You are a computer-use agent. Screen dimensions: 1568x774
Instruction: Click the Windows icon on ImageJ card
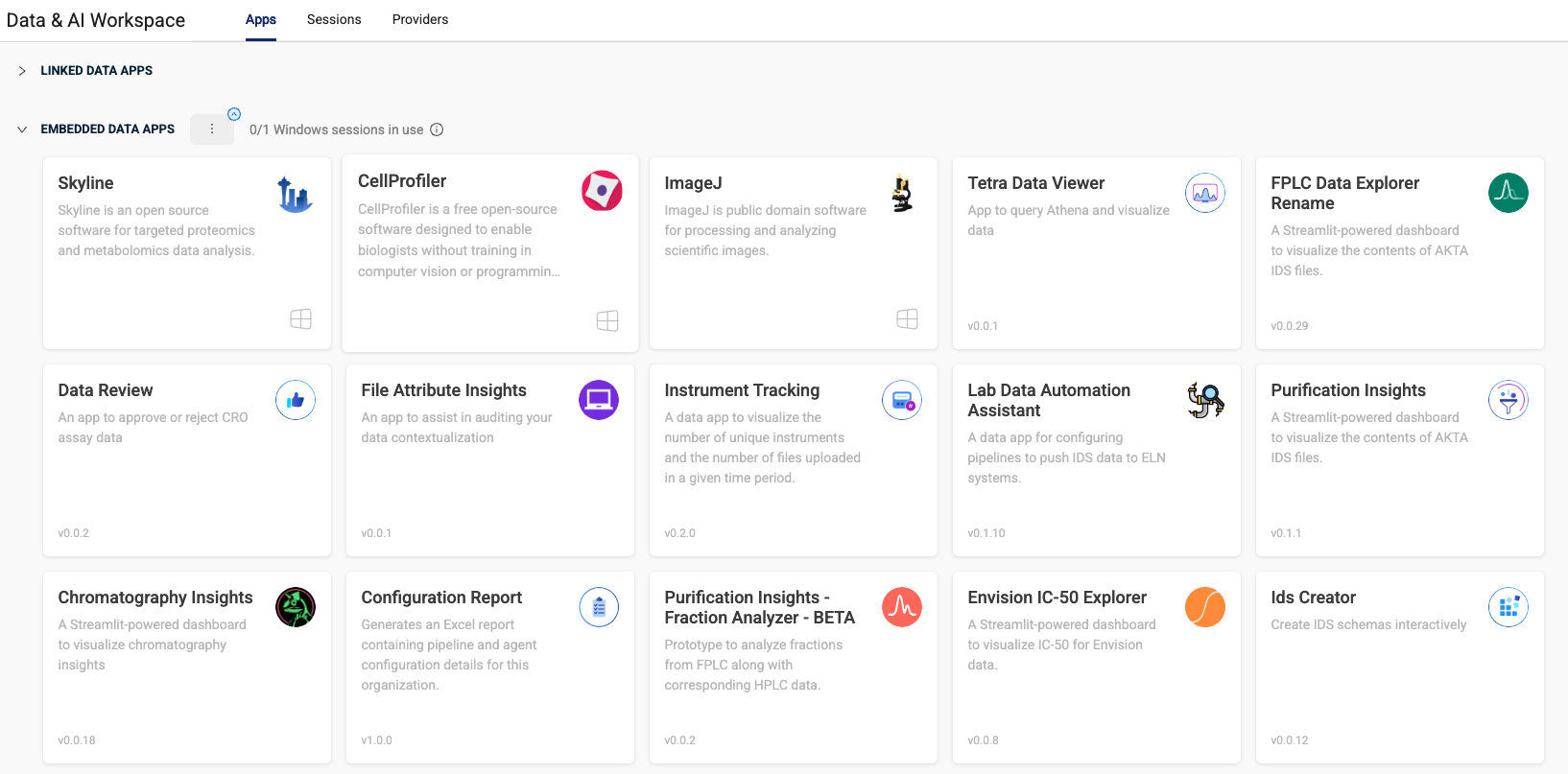coord(908,318)
